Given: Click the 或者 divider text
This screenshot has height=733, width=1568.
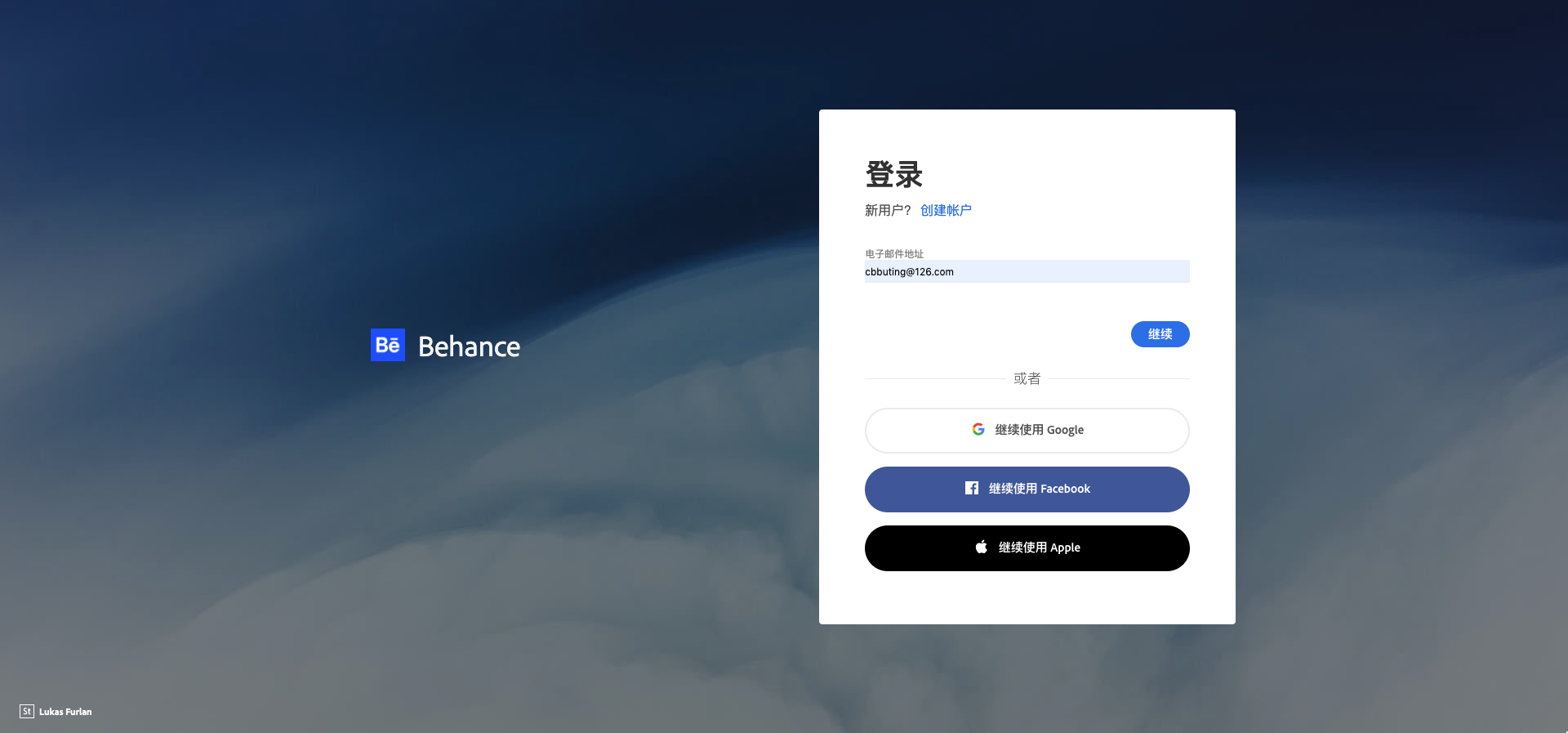Looking at the screenshot, I should pyautogui.click(x=1027, y=378).
